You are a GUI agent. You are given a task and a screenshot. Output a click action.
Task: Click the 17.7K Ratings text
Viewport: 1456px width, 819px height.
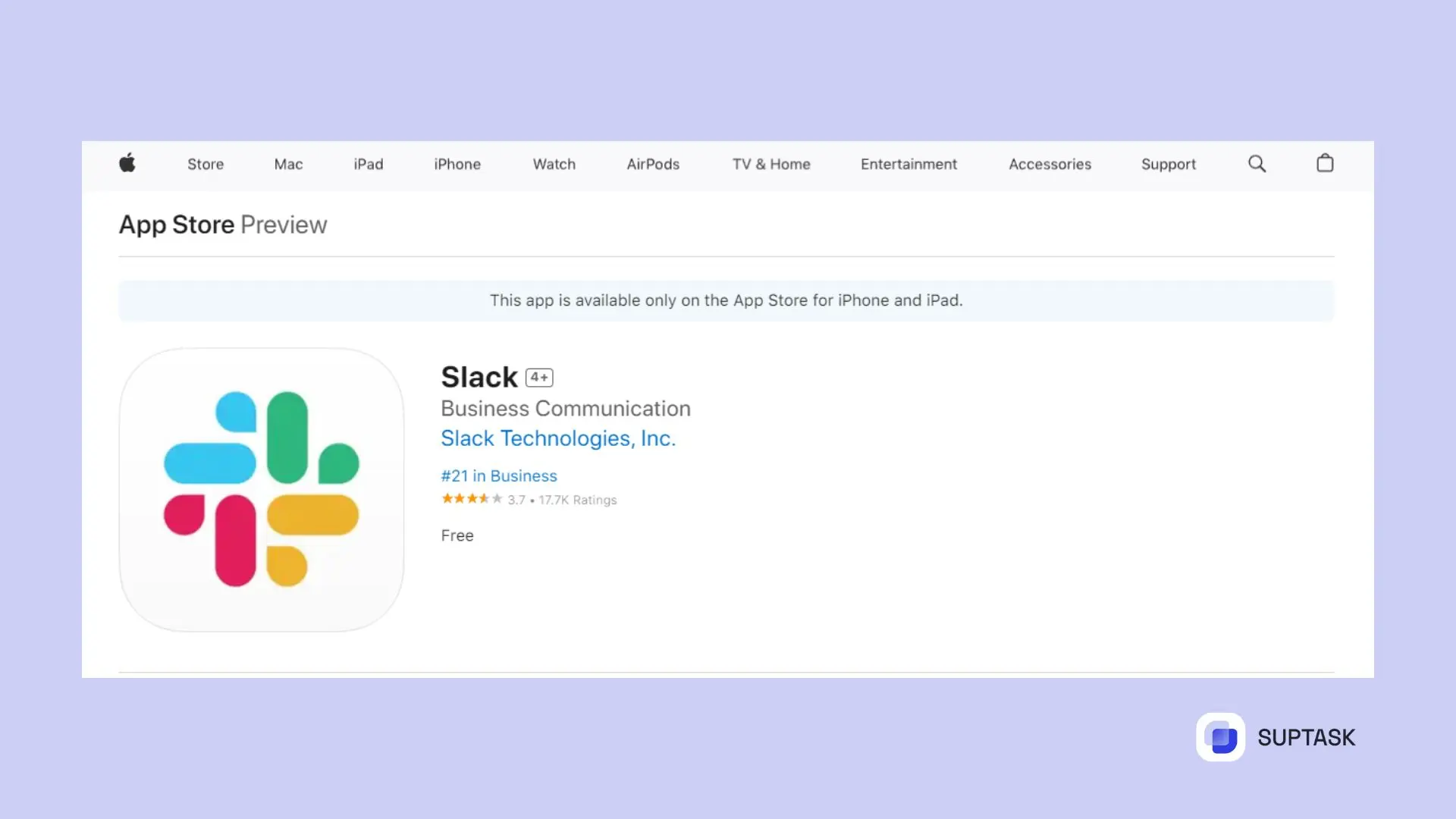point(578,500)
